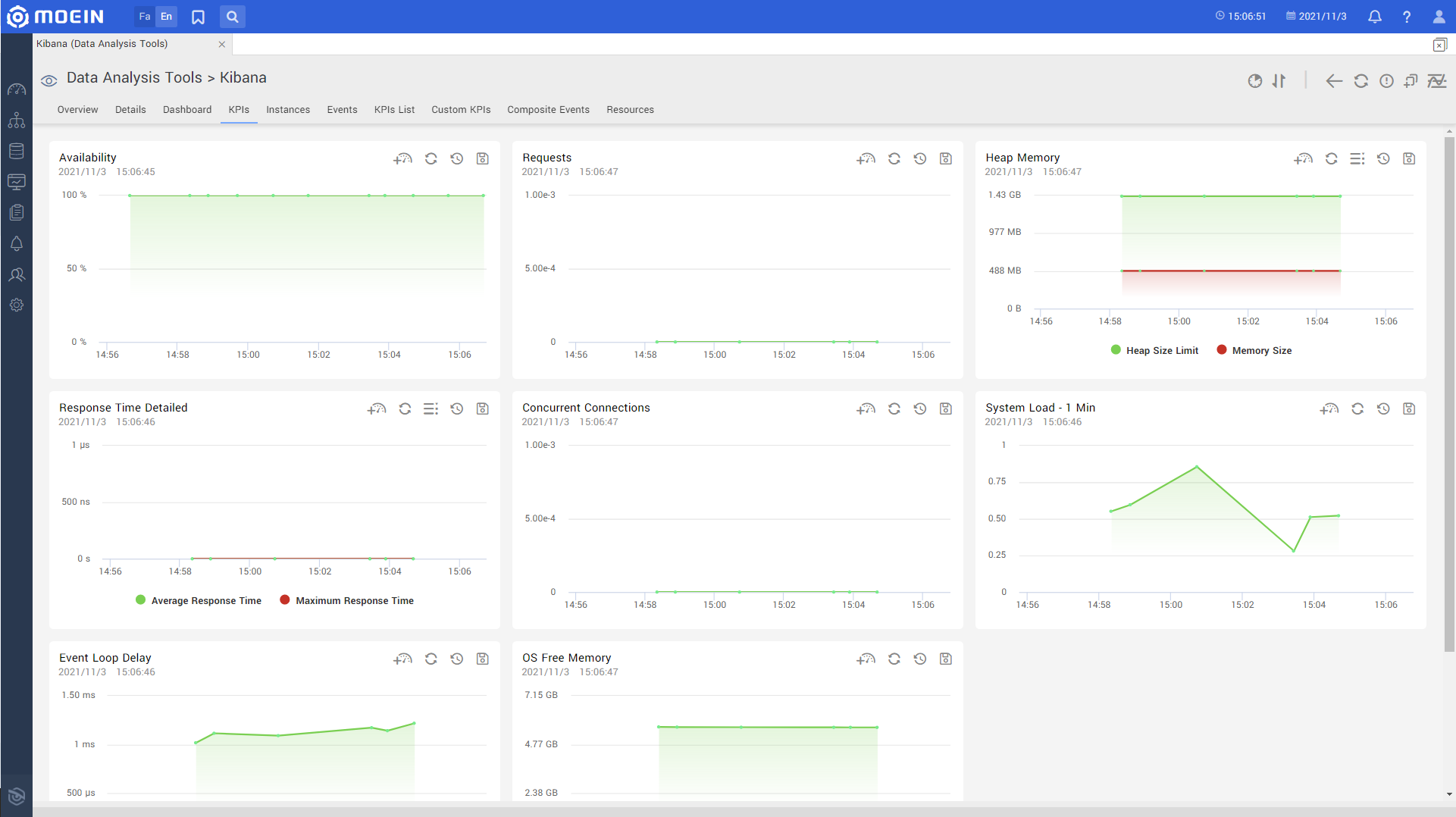Save the OS Free Memory chart
1456x817 pixels.
946,659
